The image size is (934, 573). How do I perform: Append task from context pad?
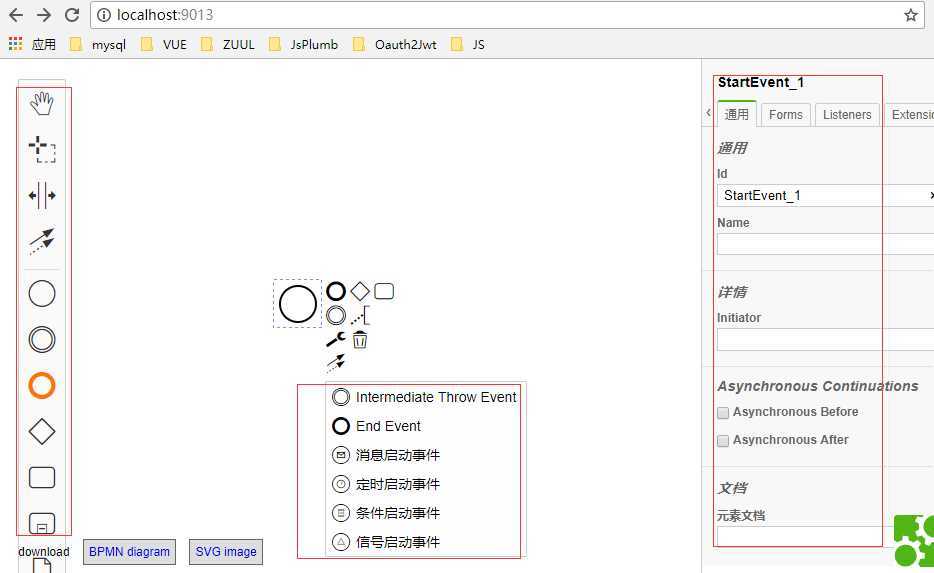pos(384,291)
